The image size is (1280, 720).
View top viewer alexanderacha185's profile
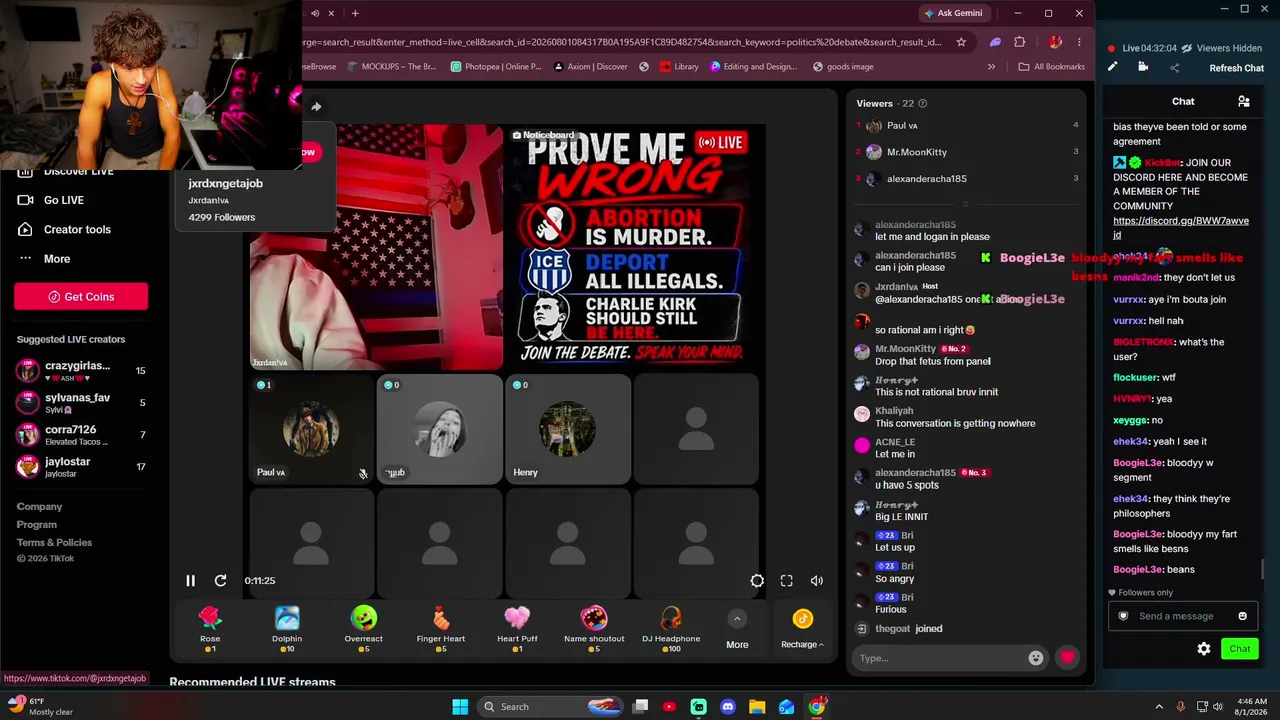[x=927, y=179]
